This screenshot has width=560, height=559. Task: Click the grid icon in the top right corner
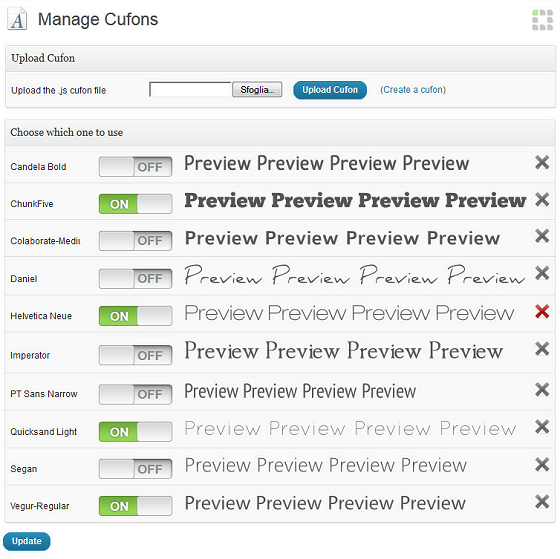tap(542, 20)
